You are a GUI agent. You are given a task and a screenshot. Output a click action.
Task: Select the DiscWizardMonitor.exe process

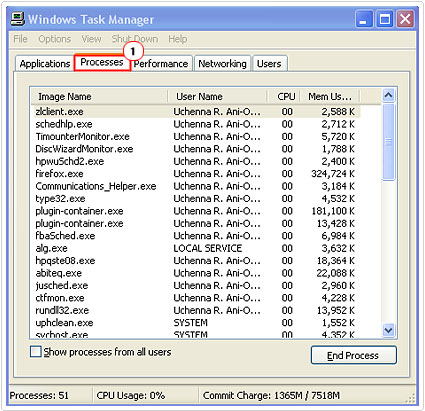tap(196, 149)
